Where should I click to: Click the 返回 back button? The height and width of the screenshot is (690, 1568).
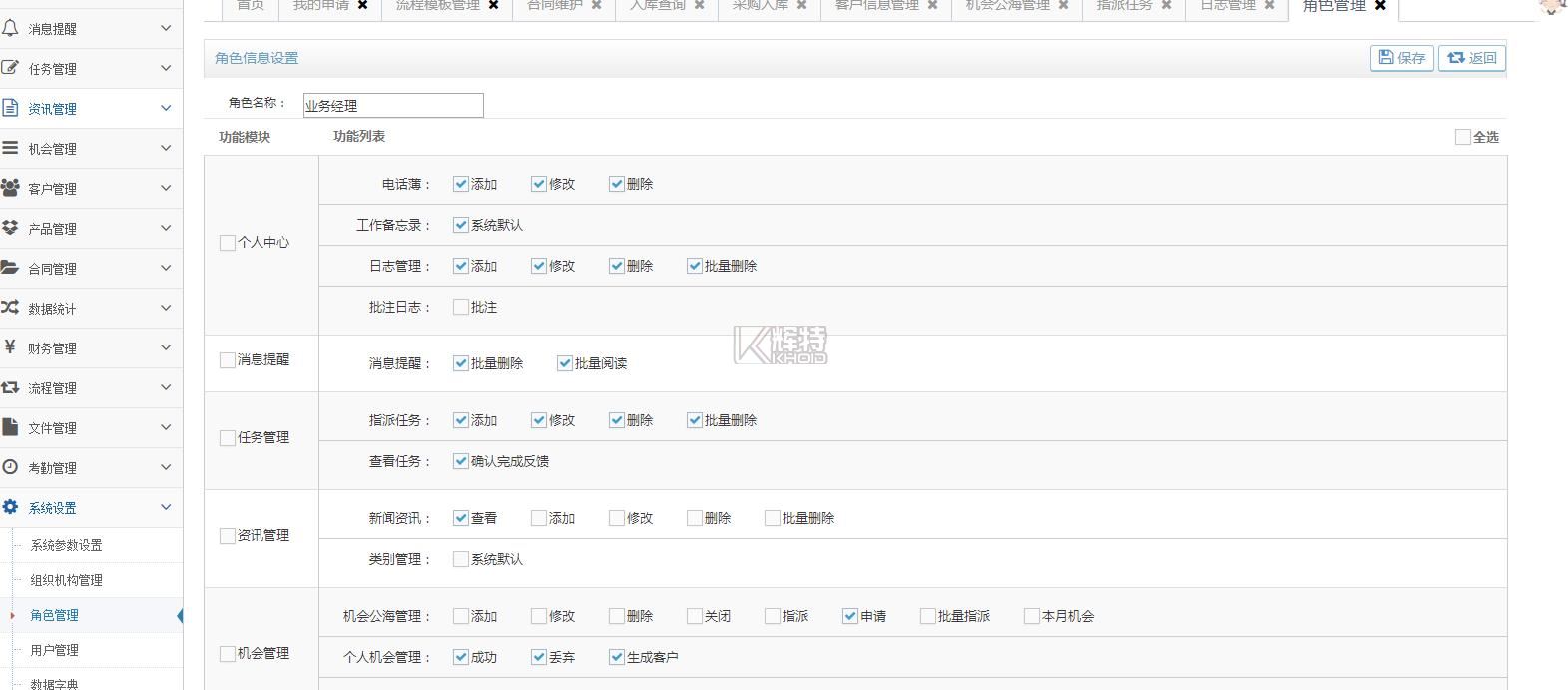[1471, 58]
